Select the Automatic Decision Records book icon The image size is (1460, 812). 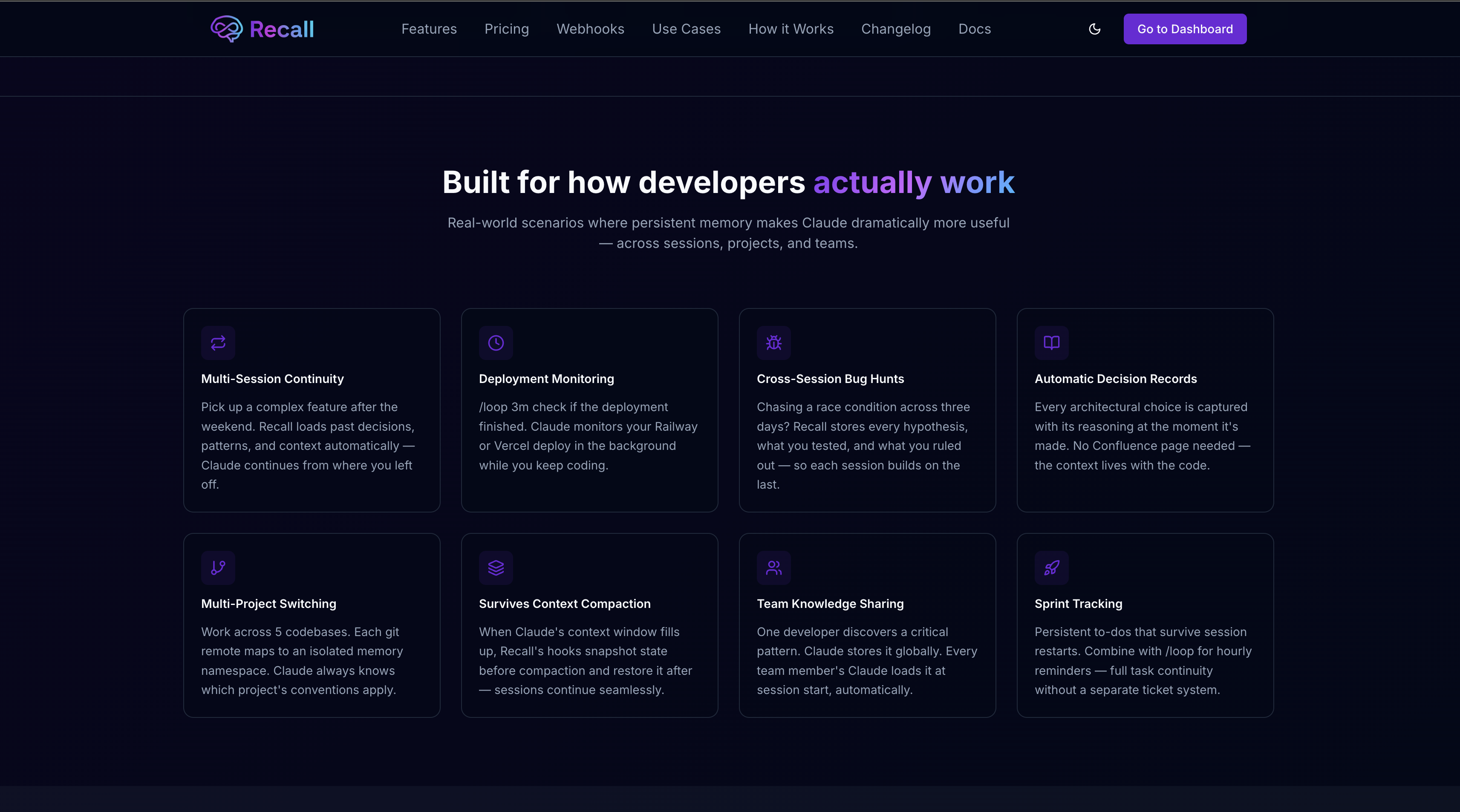click(1051, 343)
